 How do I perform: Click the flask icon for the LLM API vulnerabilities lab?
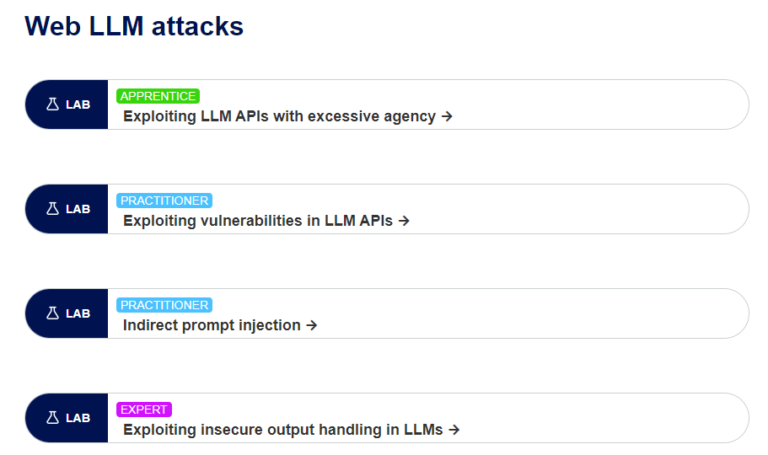[x=52, y=209]
